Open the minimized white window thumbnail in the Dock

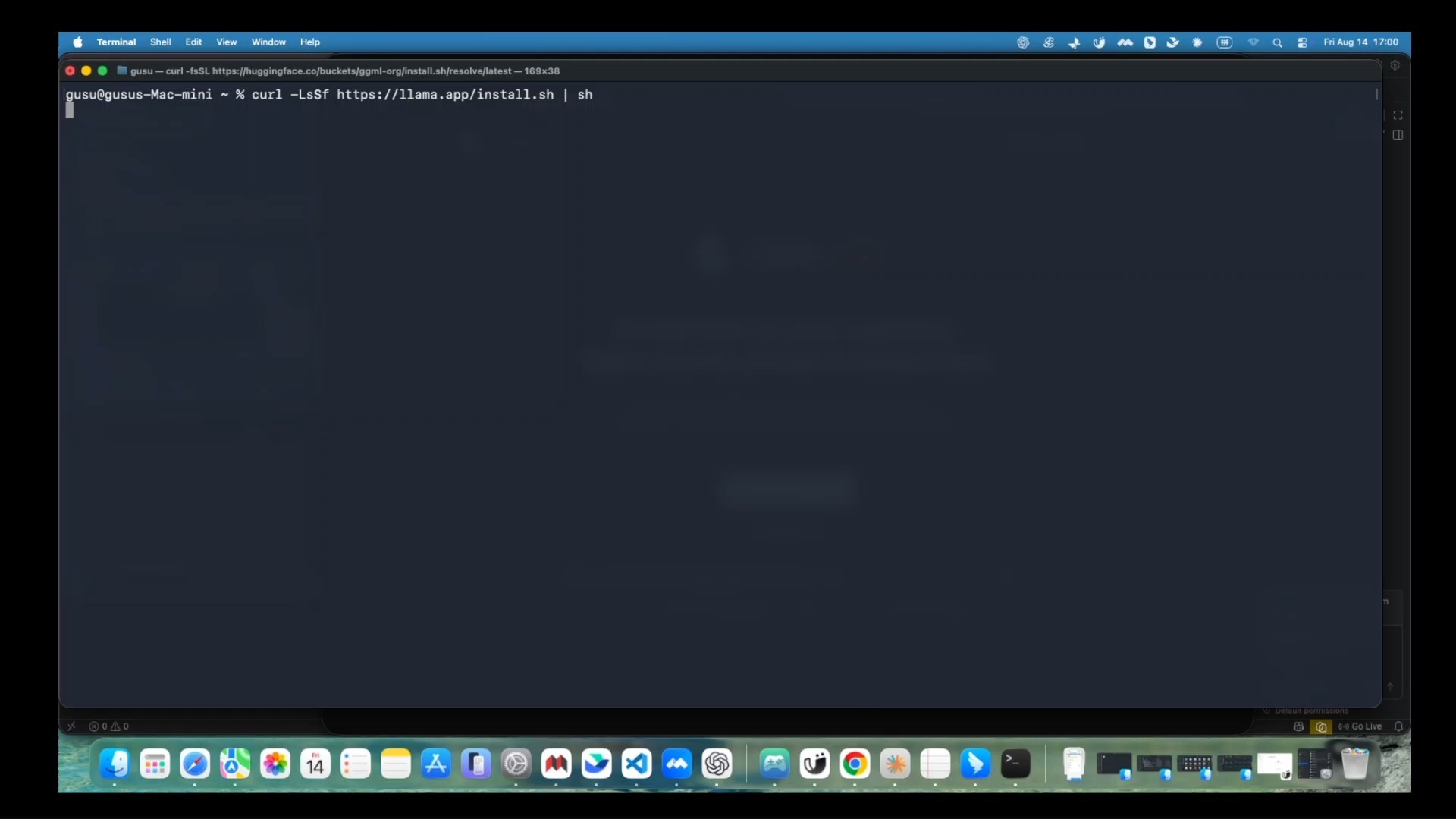coord(1275,765)
